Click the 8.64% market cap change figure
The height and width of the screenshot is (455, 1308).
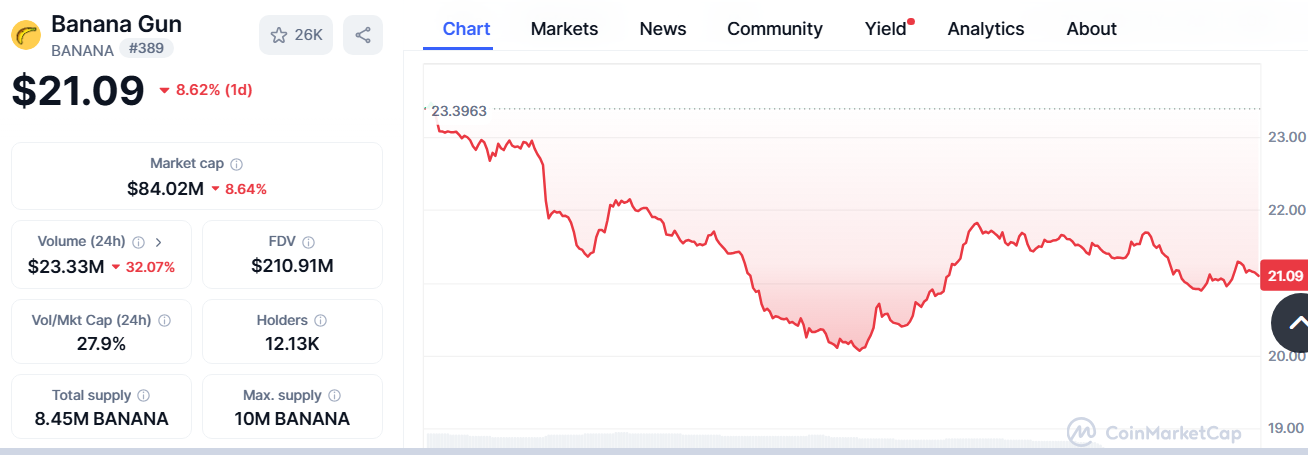click(x=245, y=188)
